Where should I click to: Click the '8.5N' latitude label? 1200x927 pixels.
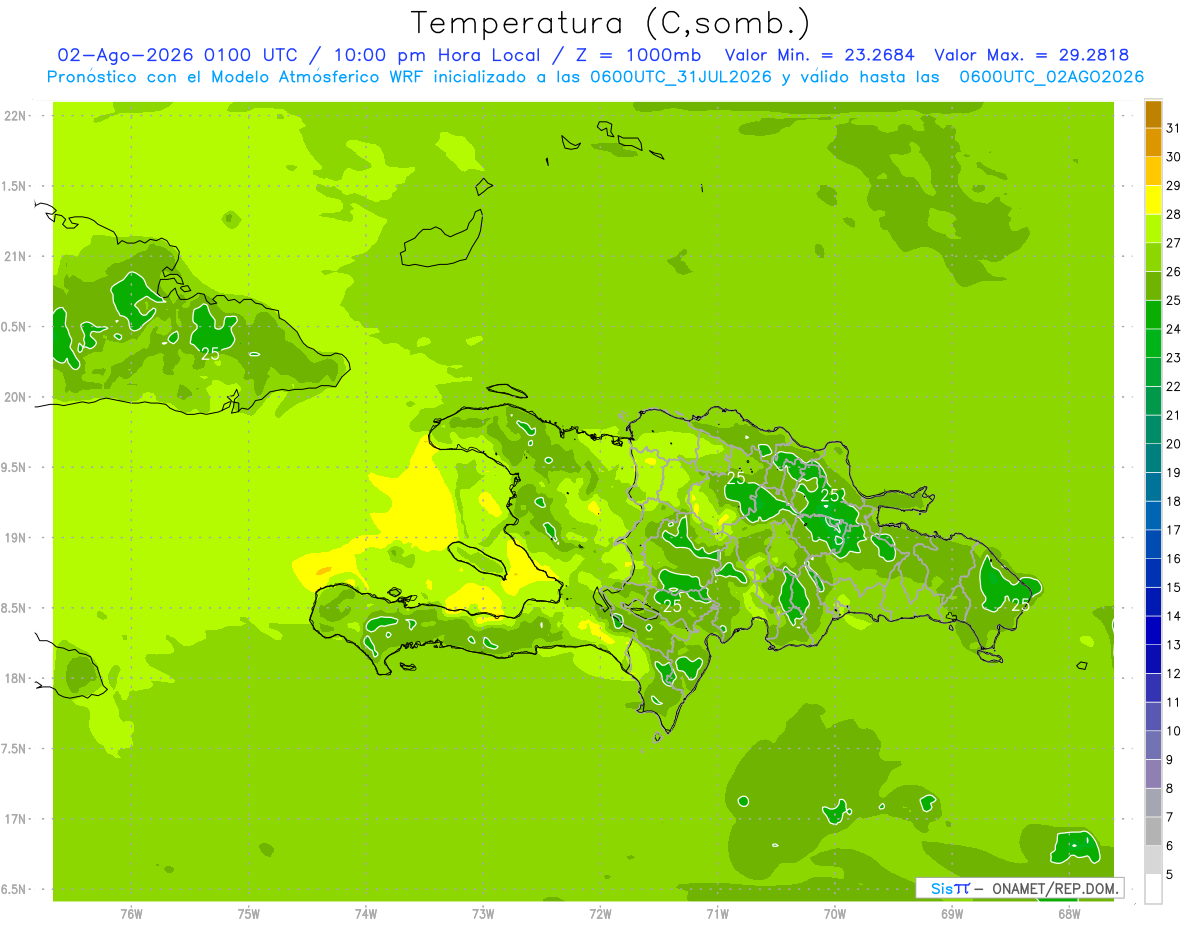click(14, 608)
